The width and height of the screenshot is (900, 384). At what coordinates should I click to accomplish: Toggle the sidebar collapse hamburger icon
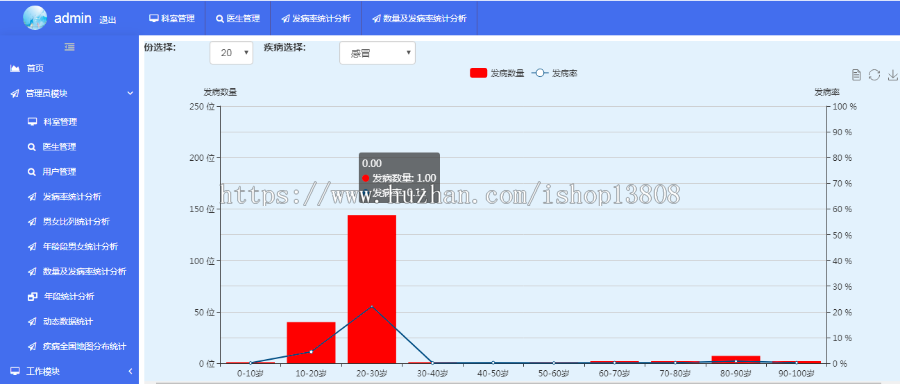[x=69, y=47]
